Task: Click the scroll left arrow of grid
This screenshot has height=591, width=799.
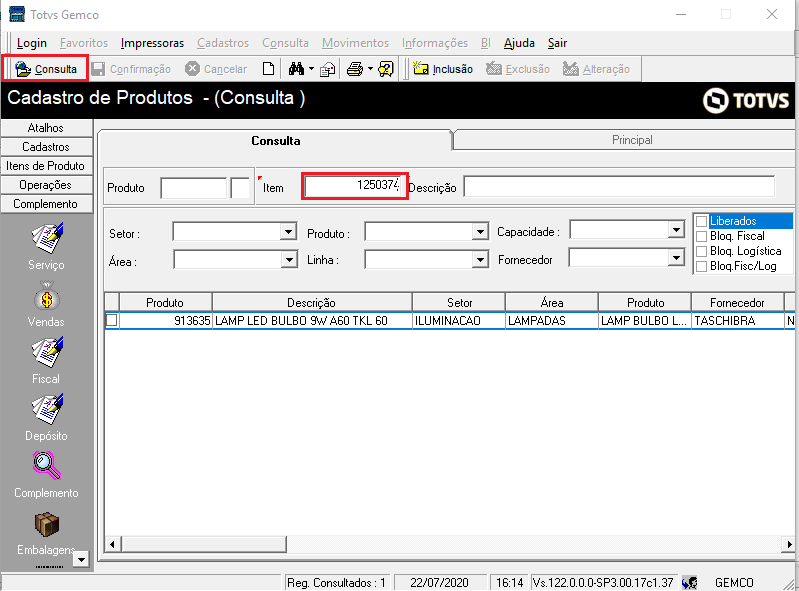Action: (x=113, y=544)
